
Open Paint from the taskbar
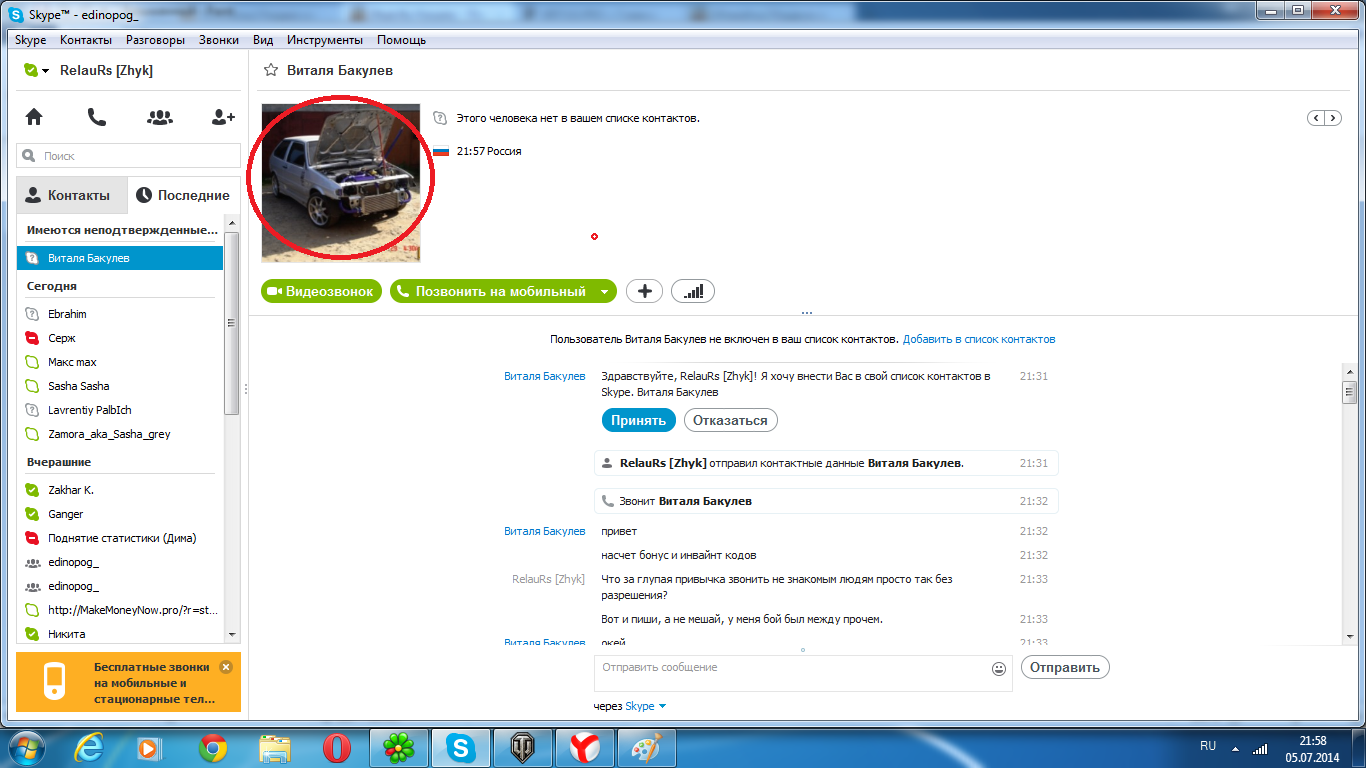tap(647, 747)
